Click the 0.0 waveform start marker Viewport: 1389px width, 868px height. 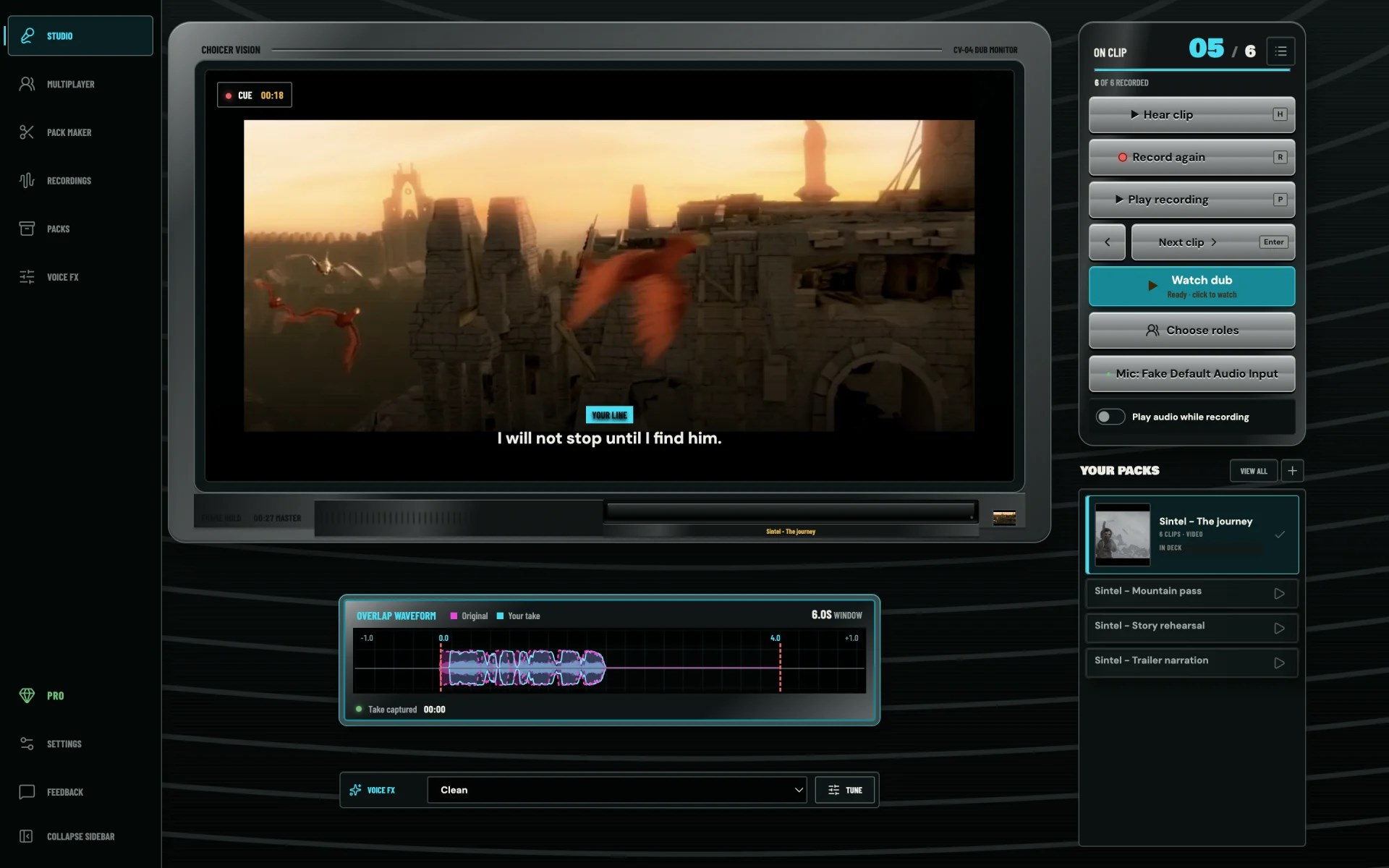click(x=443, y=638)
